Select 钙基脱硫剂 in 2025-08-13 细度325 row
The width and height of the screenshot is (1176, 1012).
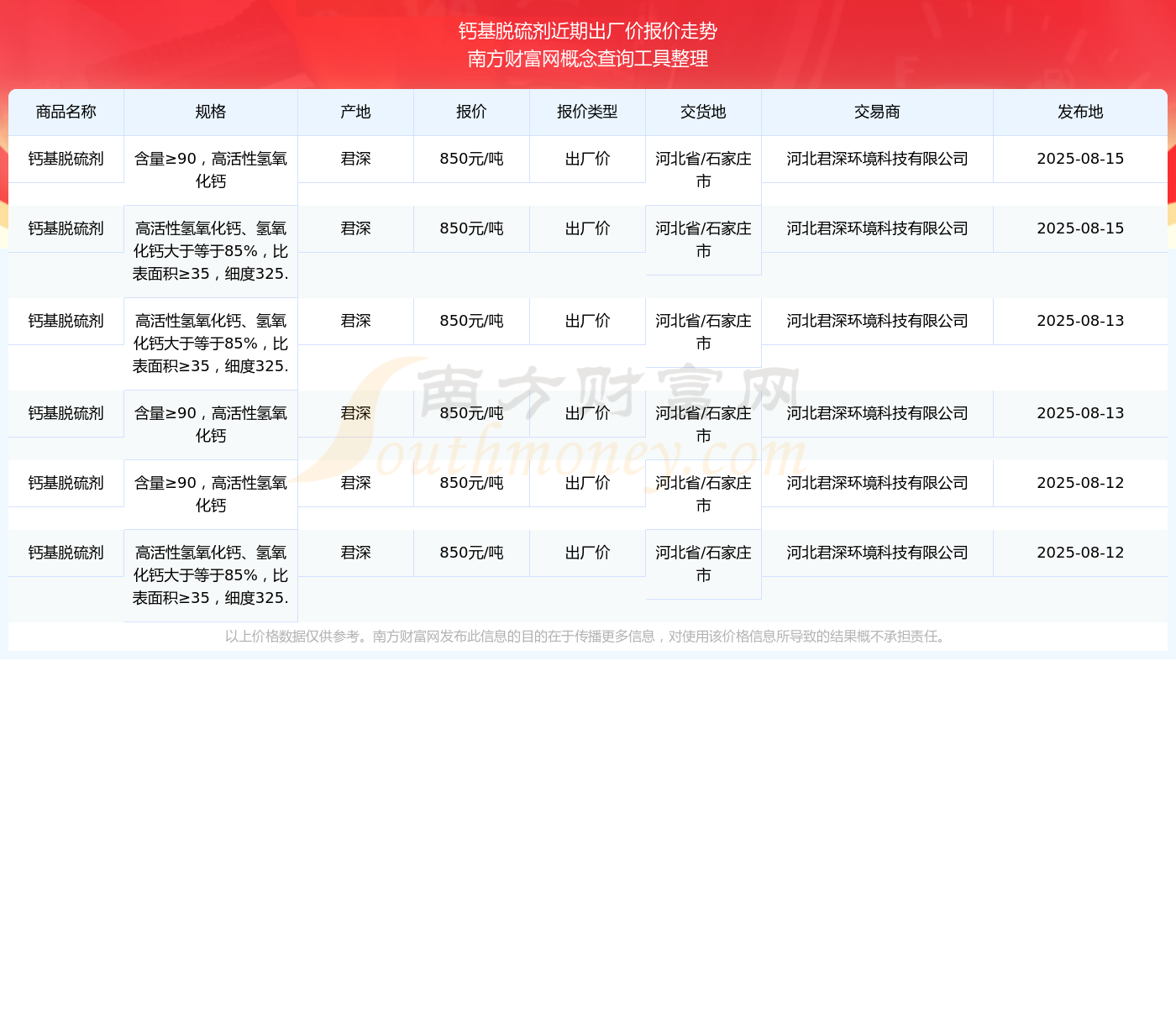66,321
